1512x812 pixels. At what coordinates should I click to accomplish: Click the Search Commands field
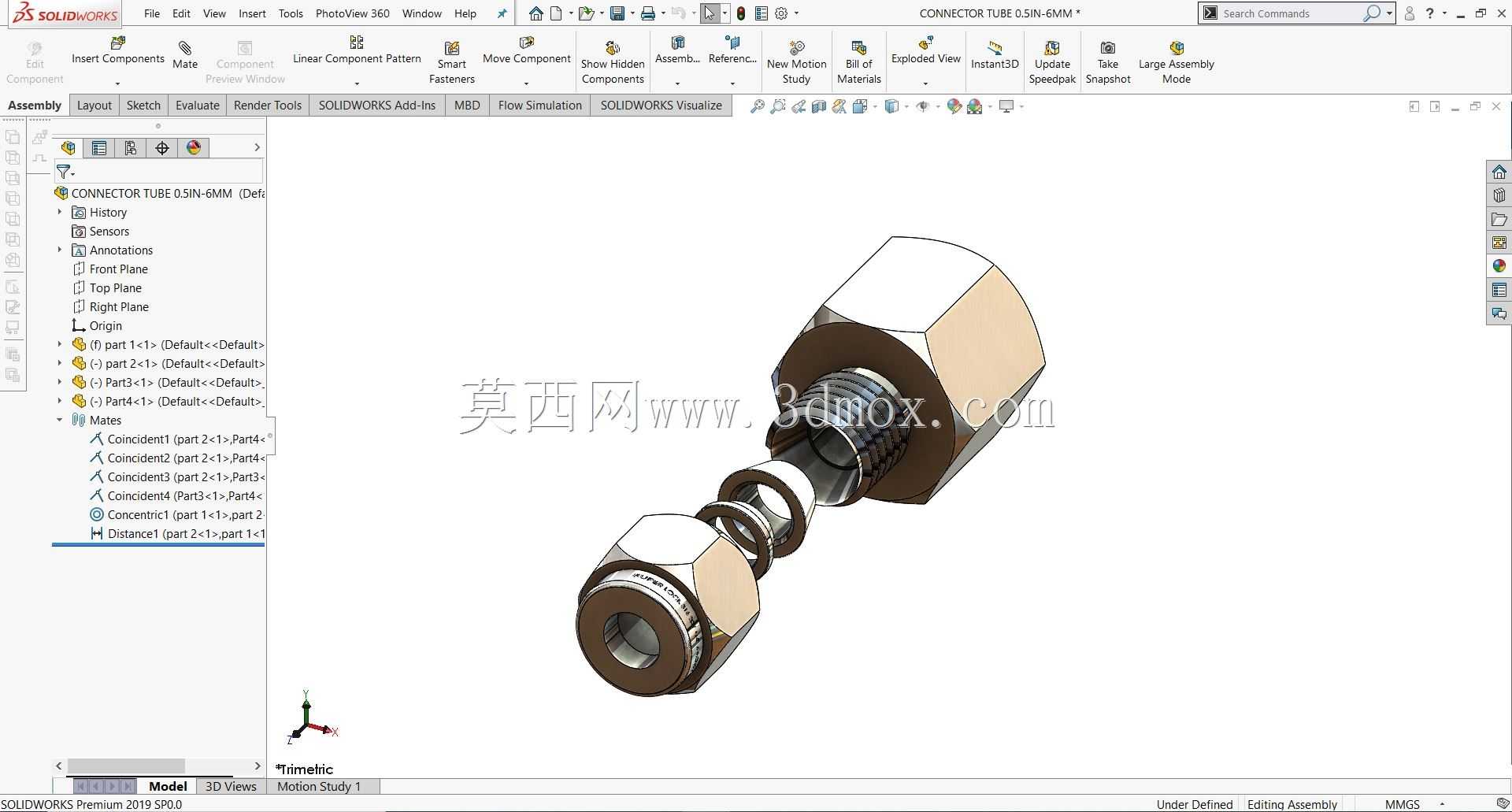pos(1290,13)
